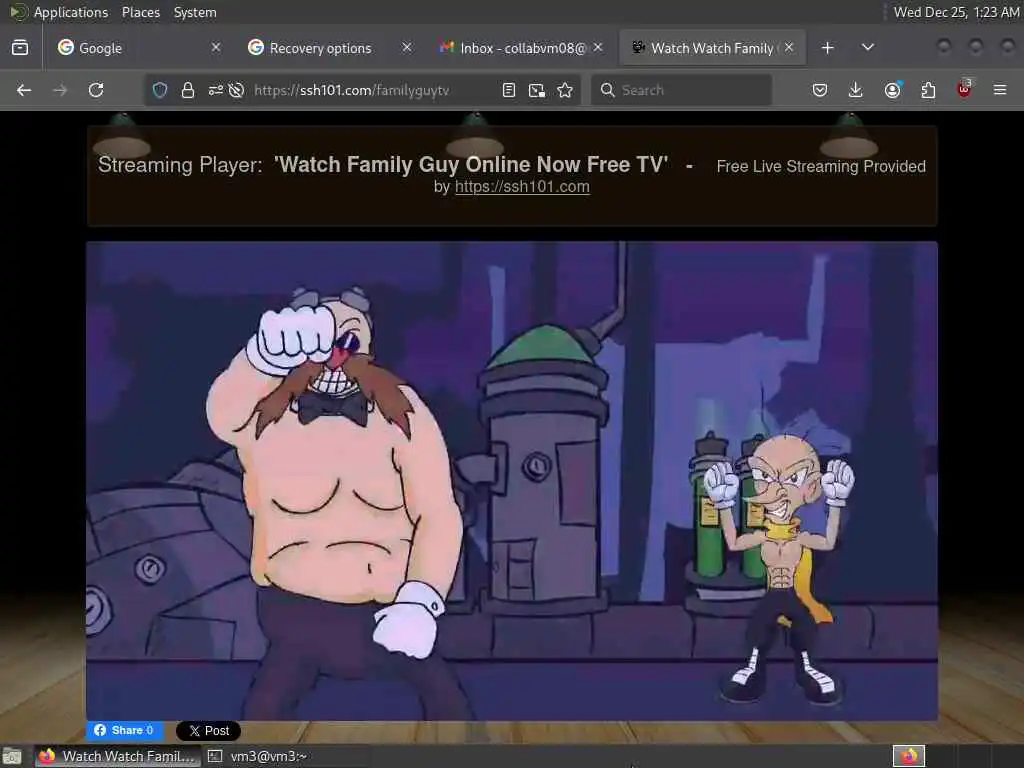
Task: Focus the Search input field
Action: (681, 90)
